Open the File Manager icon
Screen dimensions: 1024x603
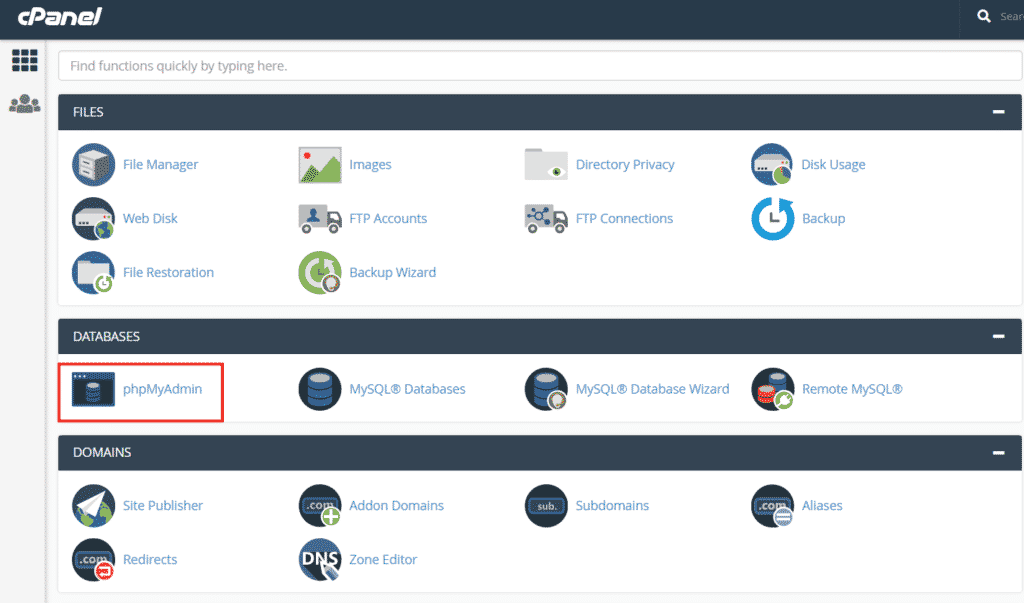point(93,165)
